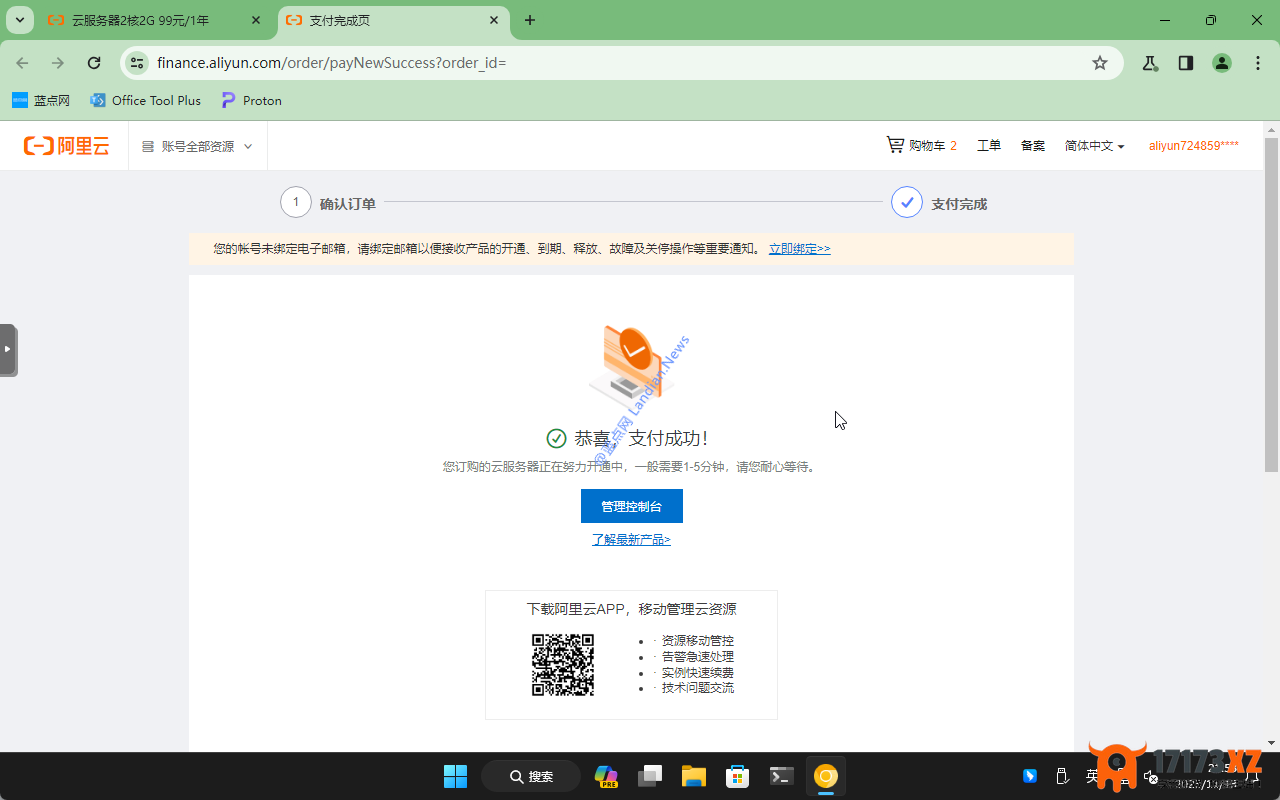Click the blue tray icon in system tray
The image size is (1280, 800).
(1030, 776)
